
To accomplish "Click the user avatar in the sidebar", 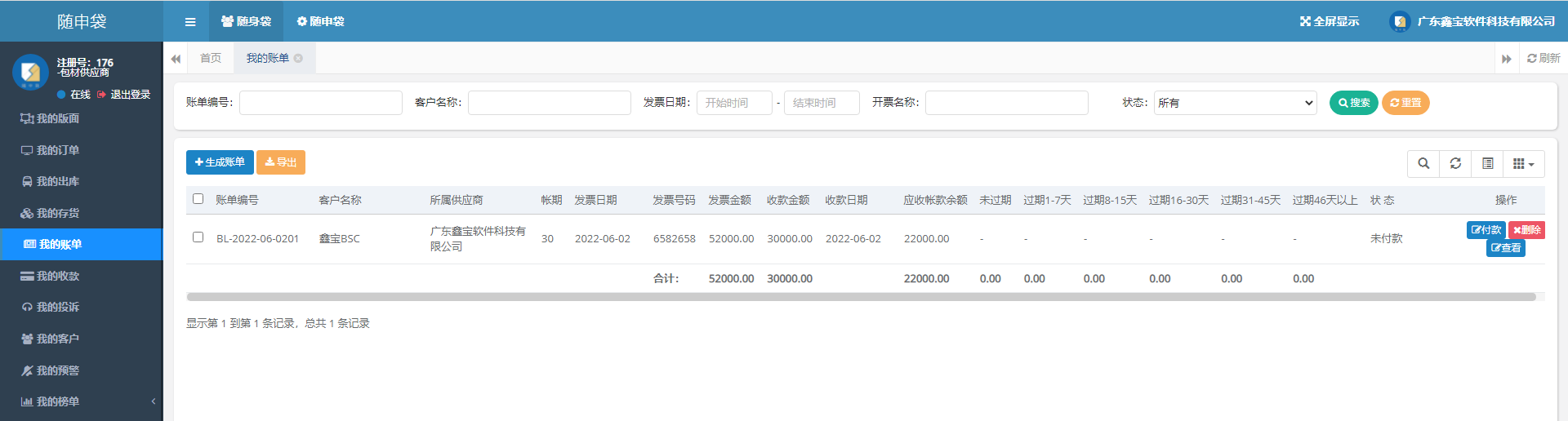I will point(30,72).
